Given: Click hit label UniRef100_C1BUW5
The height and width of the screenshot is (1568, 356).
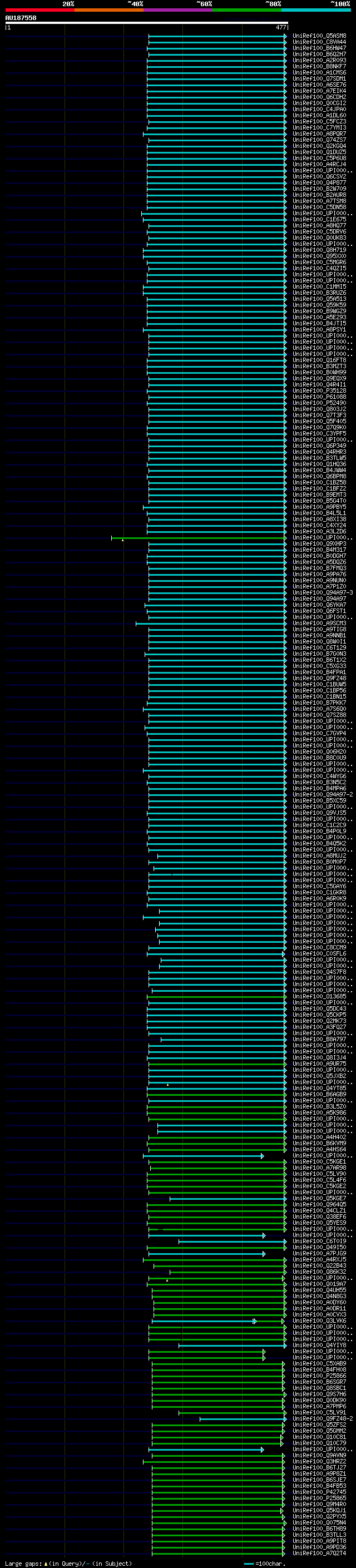Looking at the screenshot, I should 319,684.
